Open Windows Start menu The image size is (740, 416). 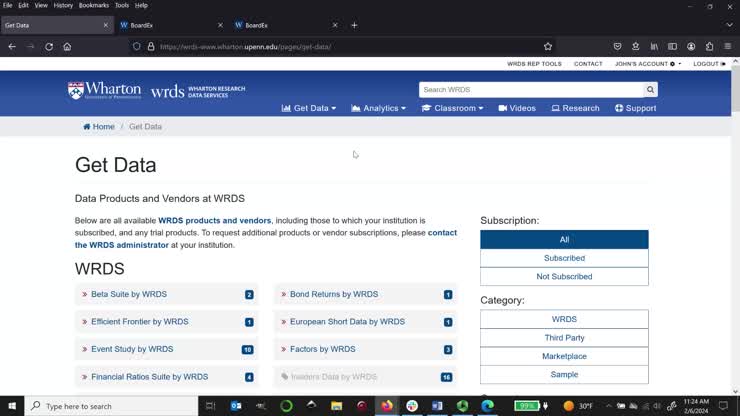pyautogui.click(x=12, y=406)
